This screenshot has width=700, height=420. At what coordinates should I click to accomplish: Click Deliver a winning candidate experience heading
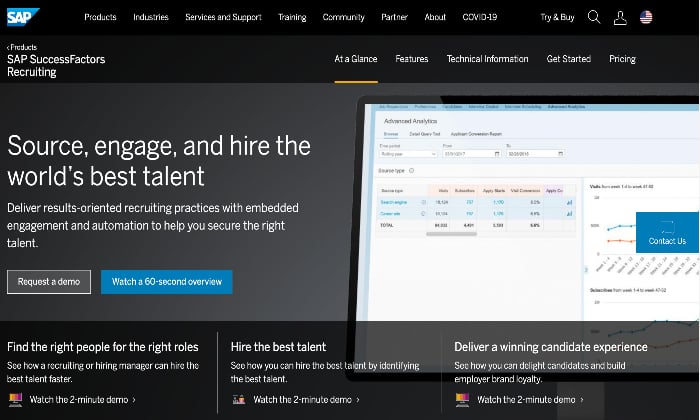tap(550, 347)
